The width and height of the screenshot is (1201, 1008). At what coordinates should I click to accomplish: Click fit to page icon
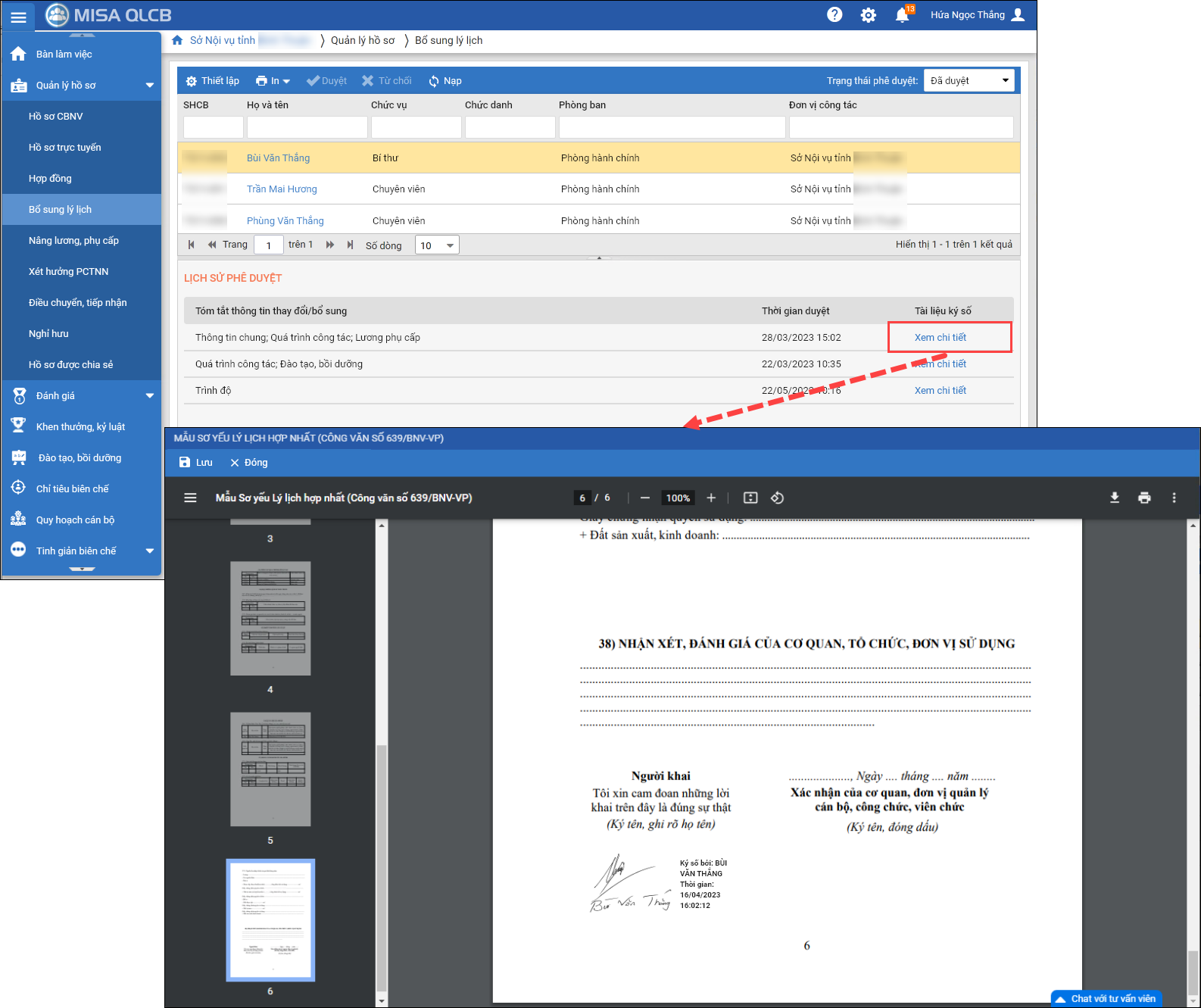coord(750,498)
